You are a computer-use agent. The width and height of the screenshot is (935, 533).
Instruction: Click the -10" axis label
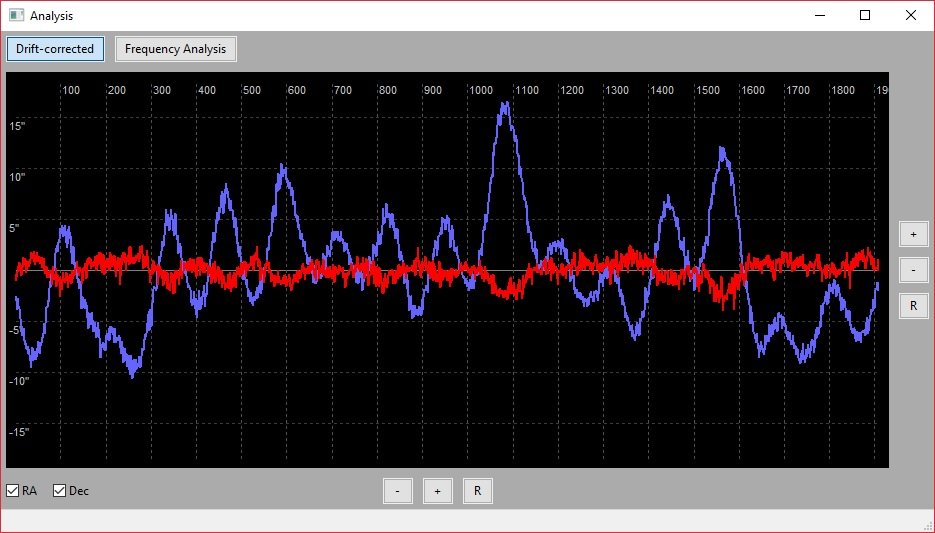[x=18, y=381]
